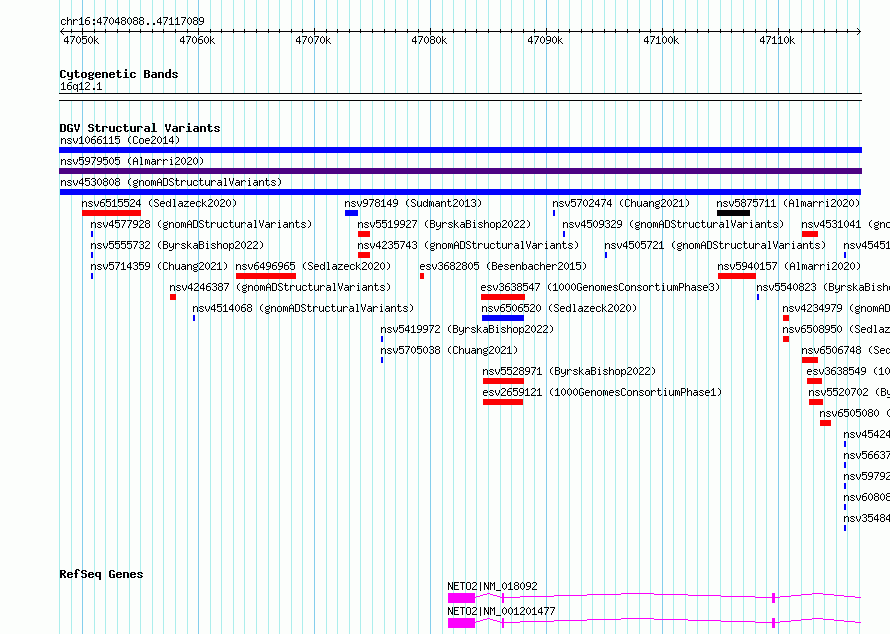Open esv3638547 (1000GenomesConsortiumPhase3) label
This screenshot has height=634, width=890.
point(600,287)
